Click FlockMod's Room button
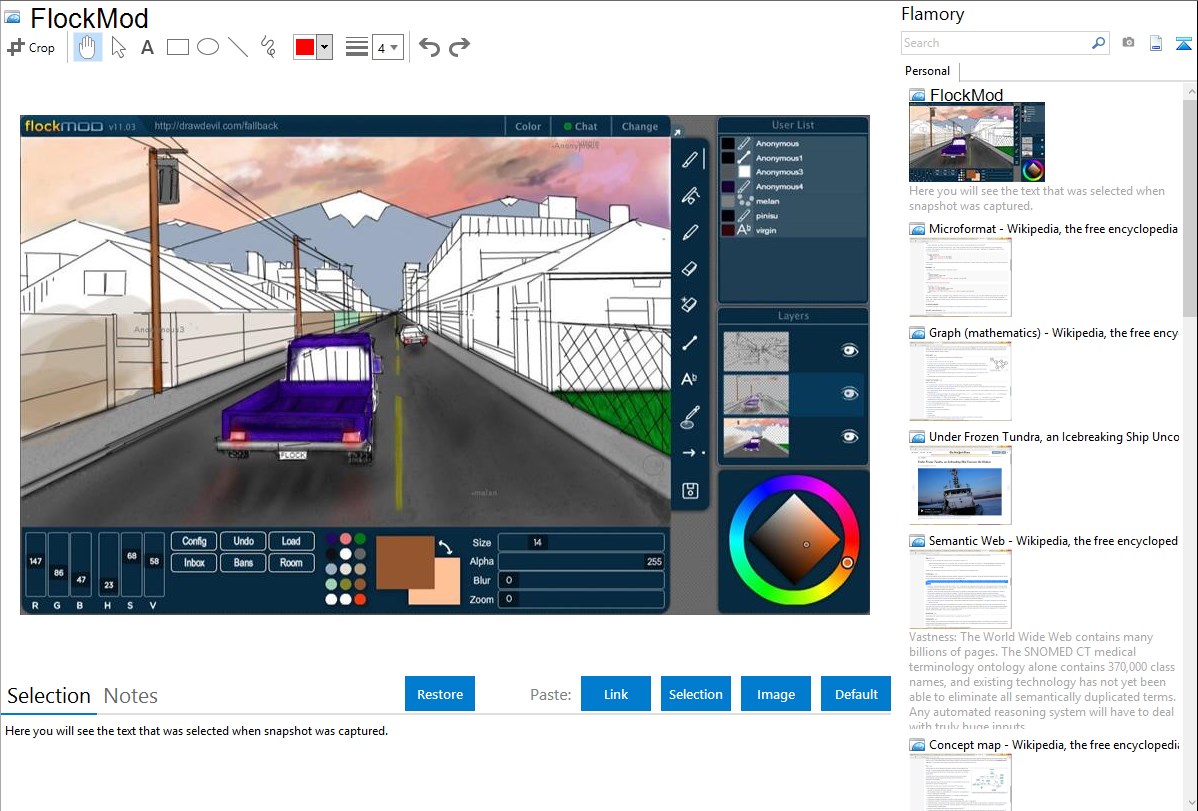This screenshot has height=811, width=1198. (x=291, y=563)
